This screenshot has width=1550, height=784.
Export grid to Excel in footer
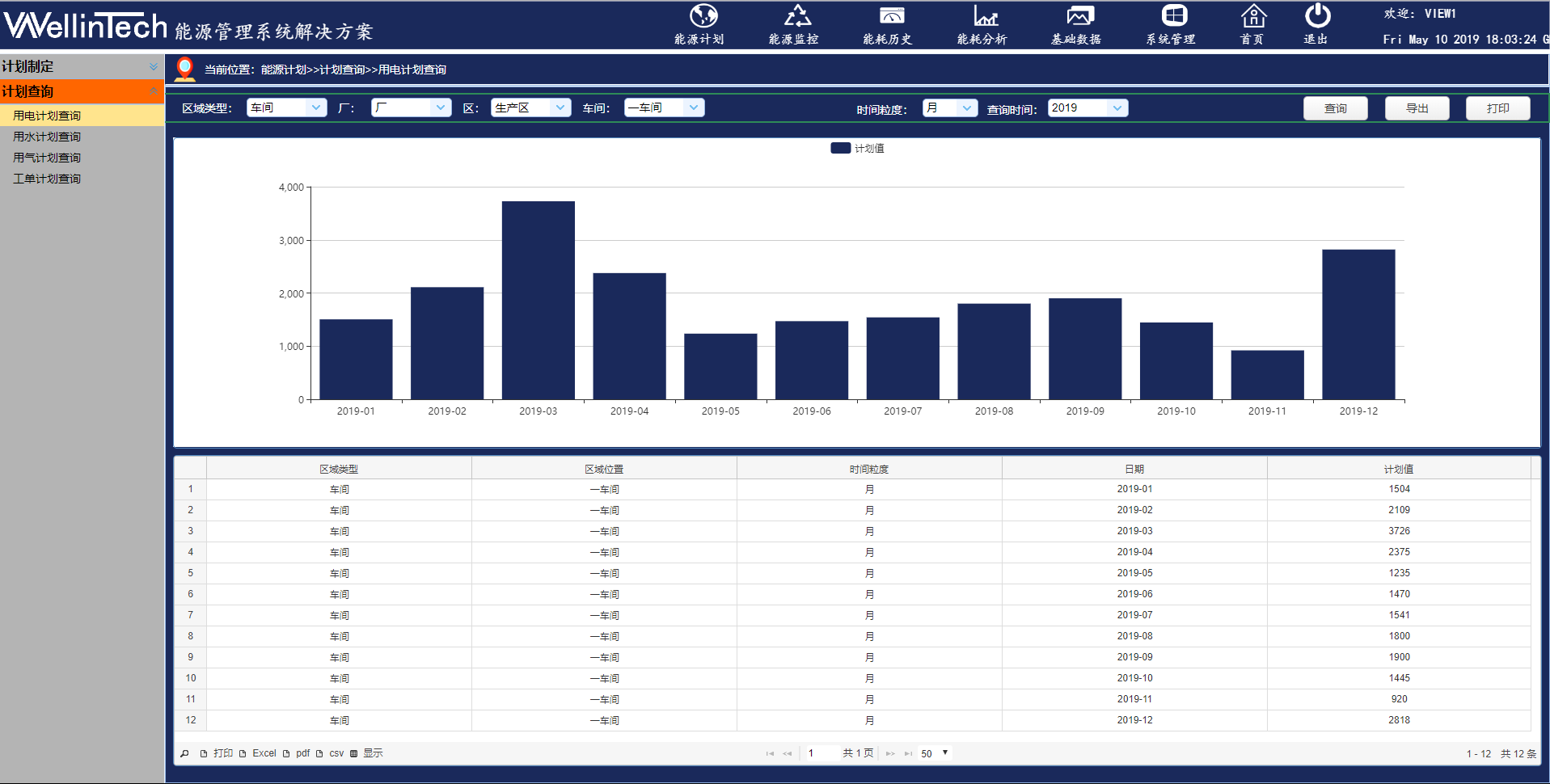point(258,753)
